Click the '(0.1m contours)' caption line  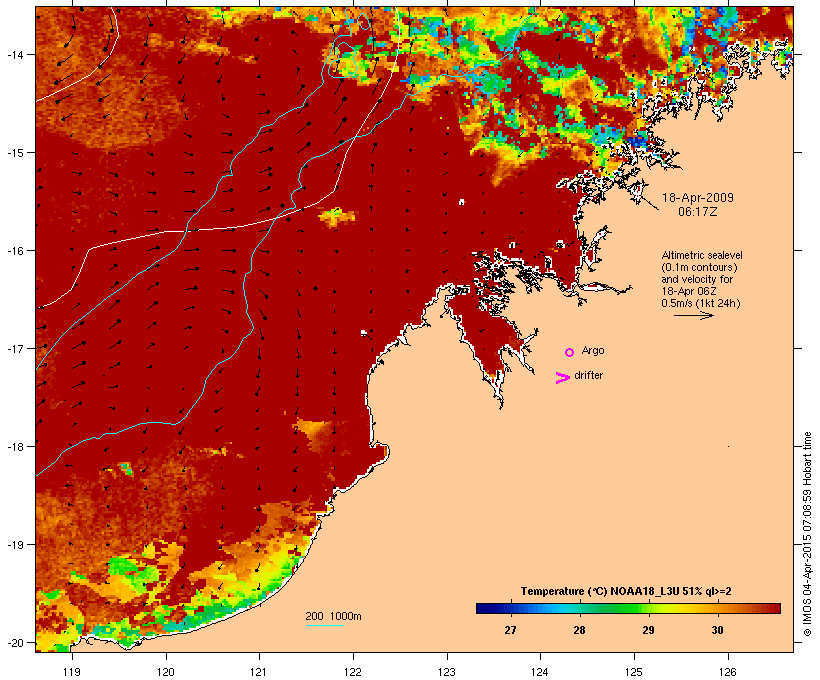[x=699, y=267]
